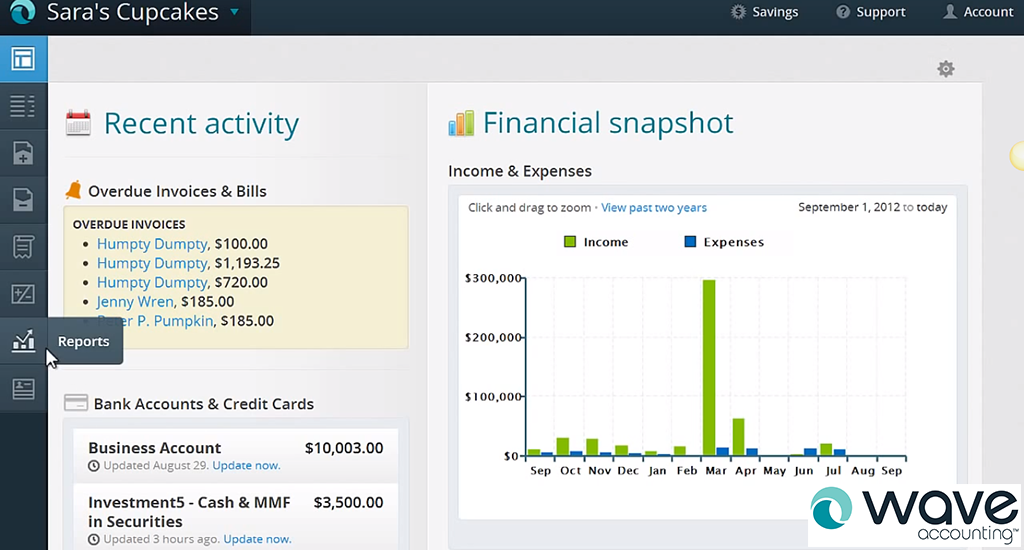
Task: Open the dashboard settings gear
Action: [945, 69]
